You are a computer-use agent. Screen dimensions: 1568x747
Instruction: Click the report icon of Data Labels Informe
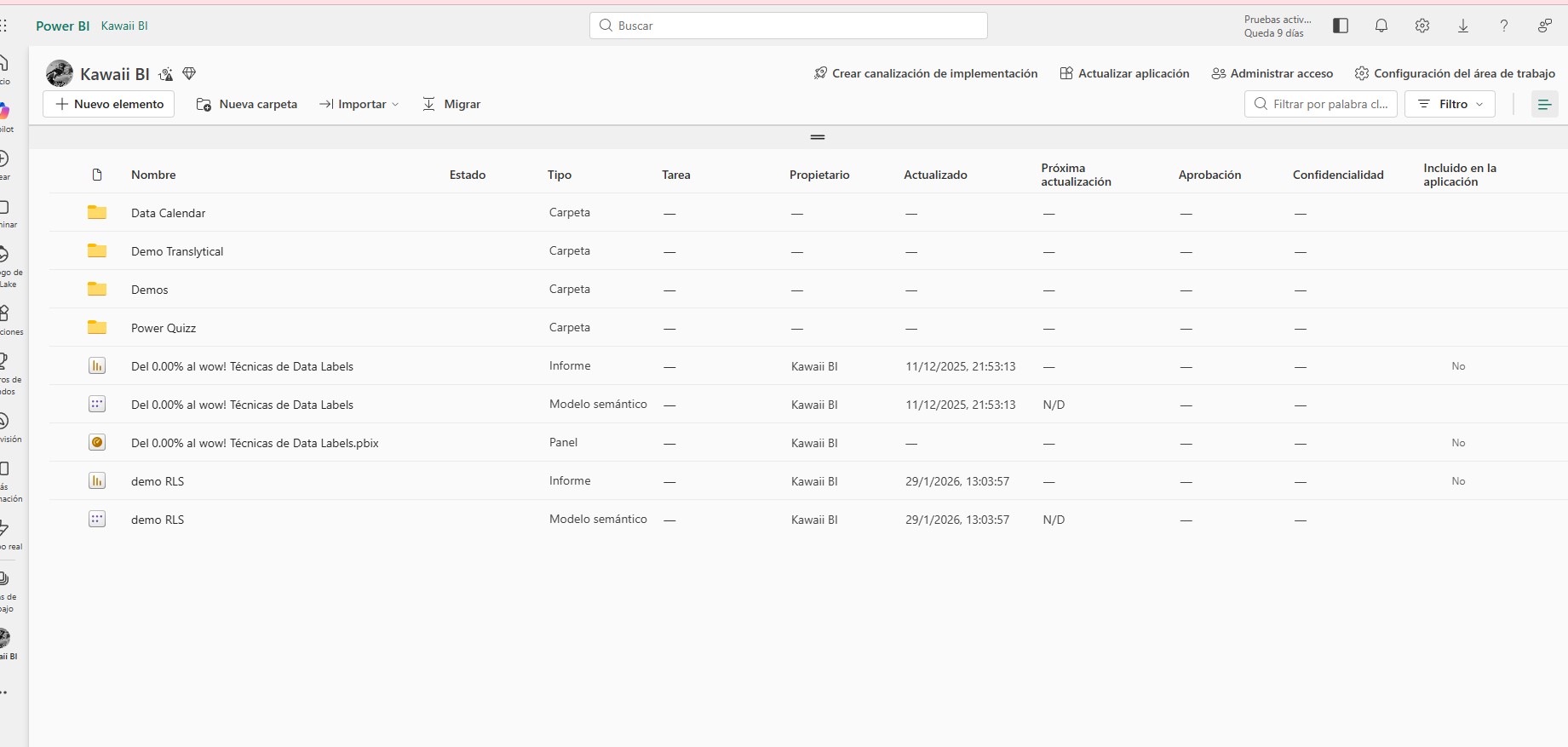pyautogui.click(x=97, y=365)
